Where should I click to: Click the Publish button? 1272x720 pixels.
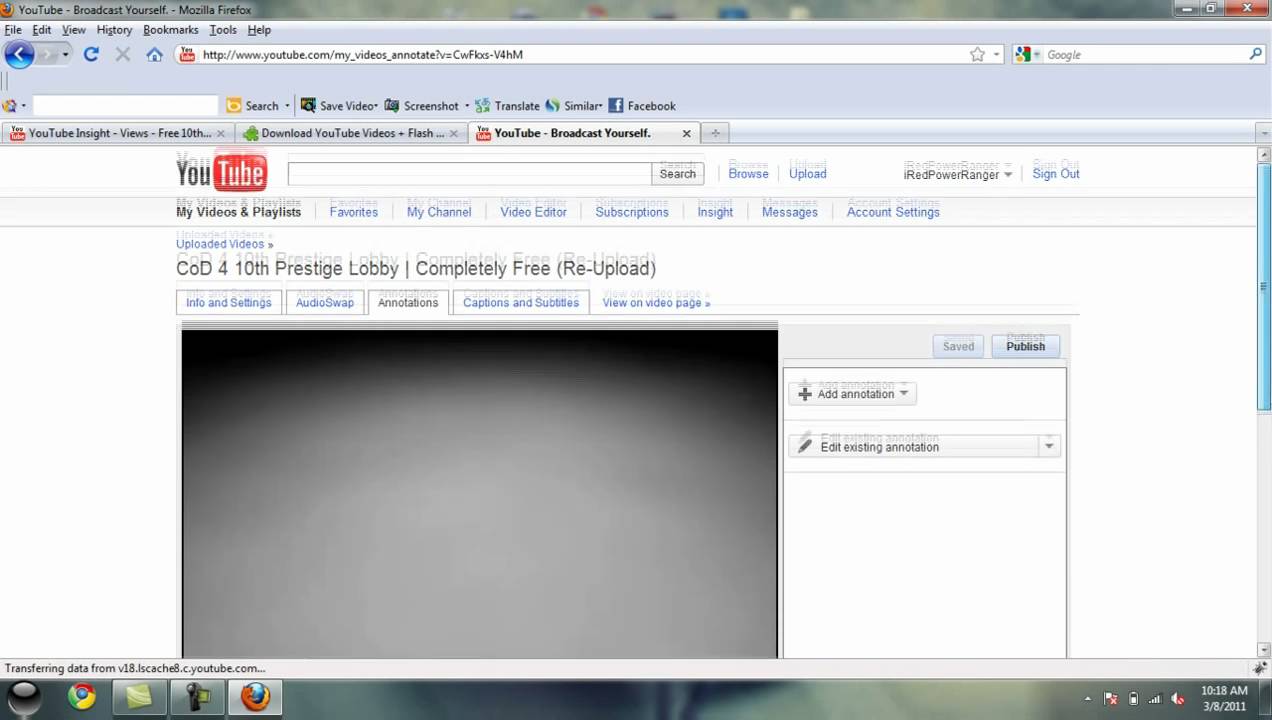pos(1025,346)
